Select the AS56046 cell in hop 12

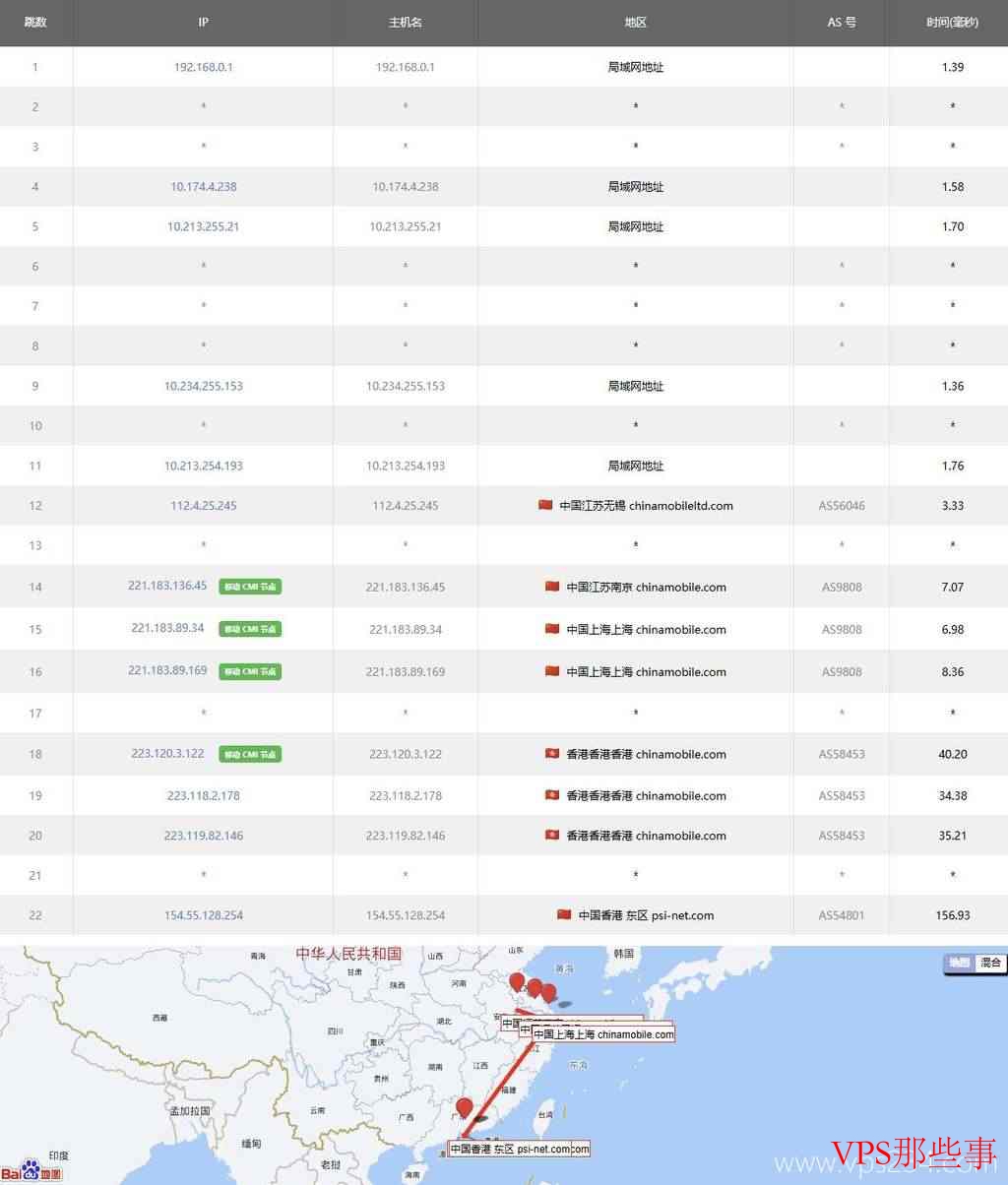(842, 505)
